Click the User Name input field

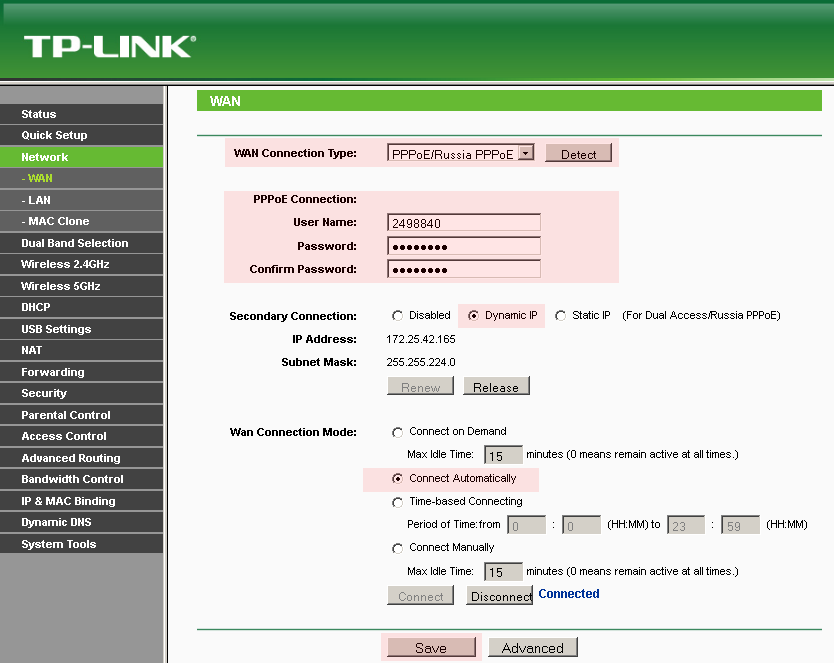(463, 223)
